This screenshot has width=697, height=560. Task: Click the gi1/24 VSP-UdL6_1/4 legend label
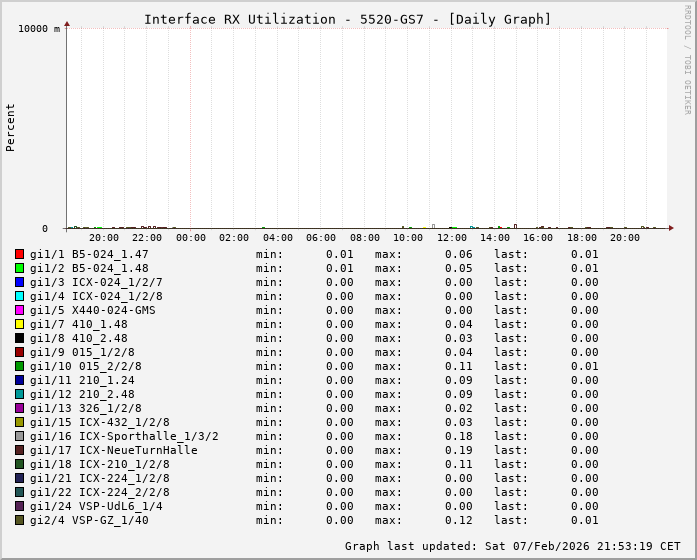[x=96, y=506]
